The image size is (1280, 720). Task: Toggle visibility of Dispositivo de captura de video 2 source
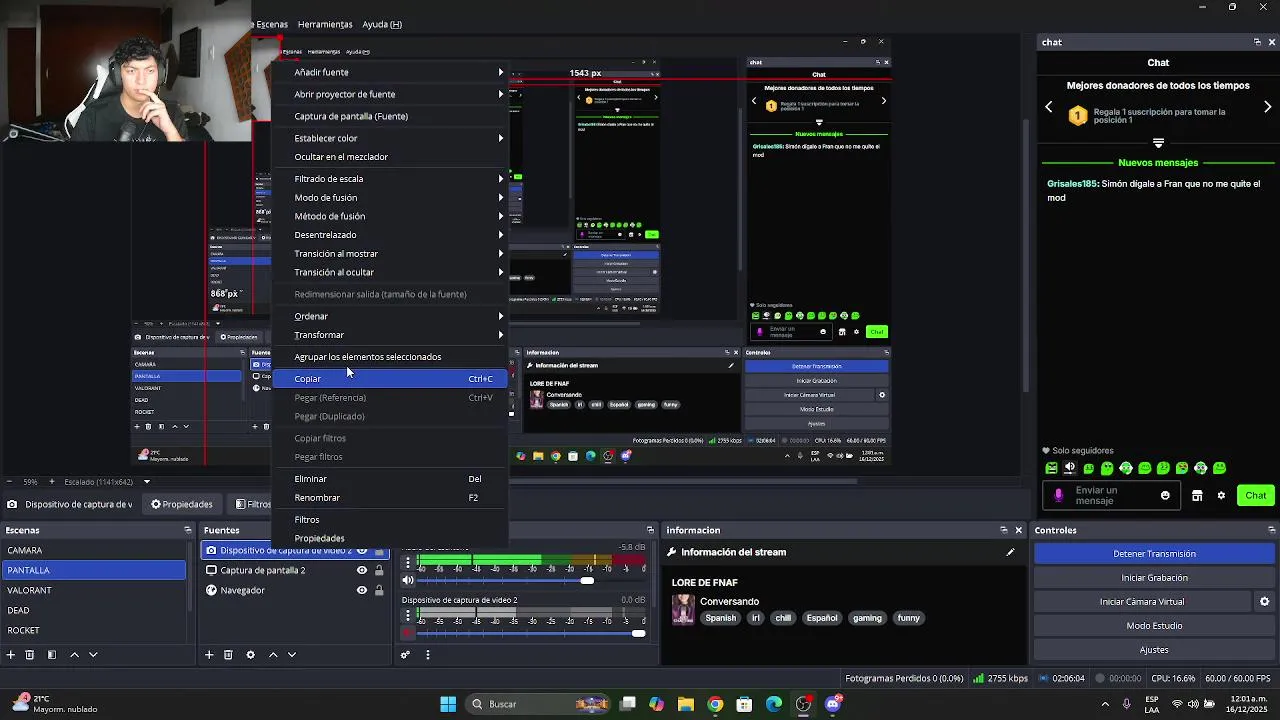point(362,550)
